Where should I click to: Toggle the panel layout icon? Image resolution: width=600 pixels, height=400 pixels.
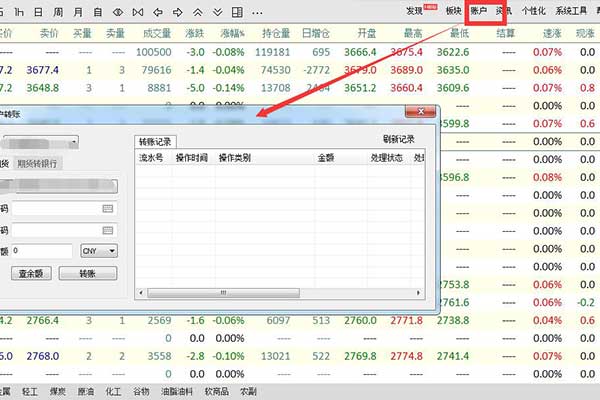[x=237, y=12]
